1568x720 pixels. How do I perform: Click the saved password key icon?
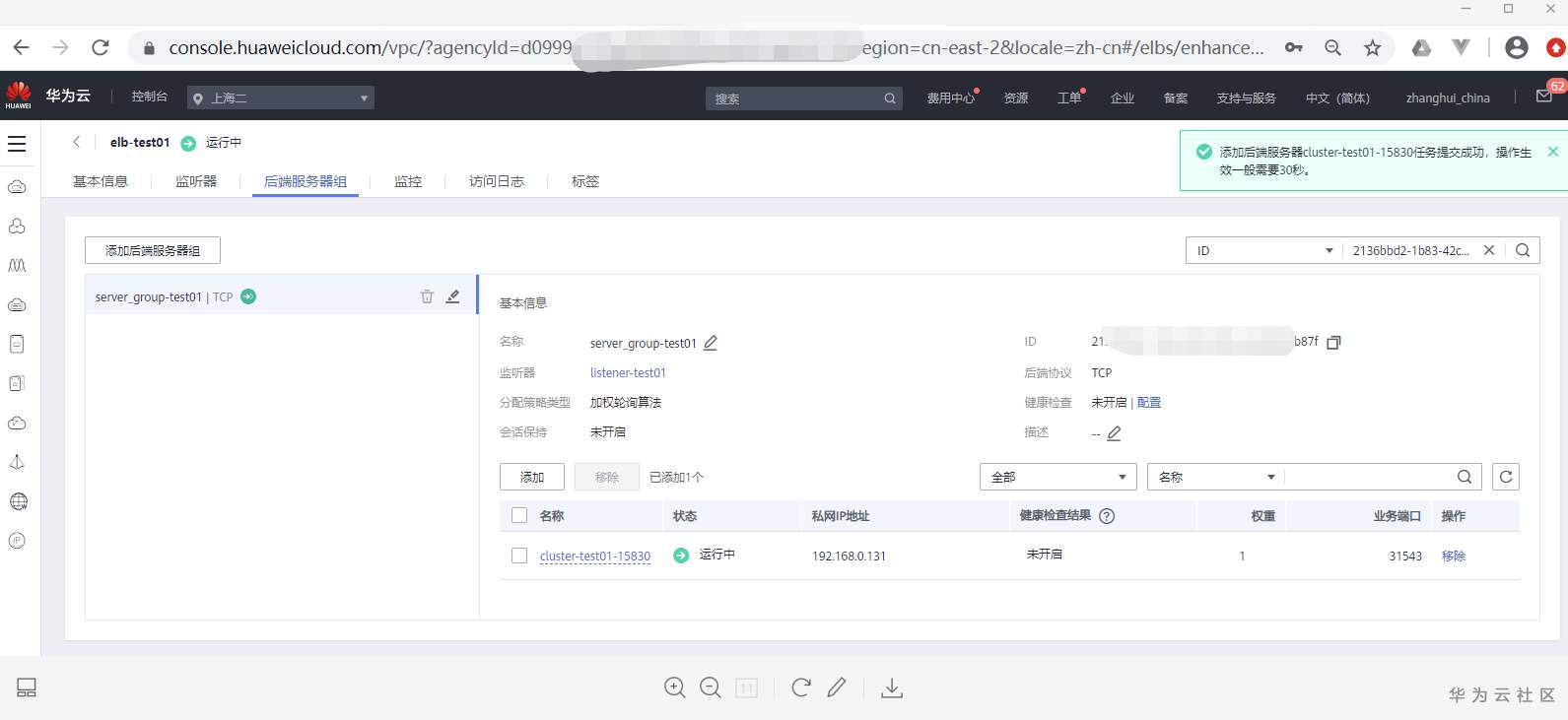1294,47
